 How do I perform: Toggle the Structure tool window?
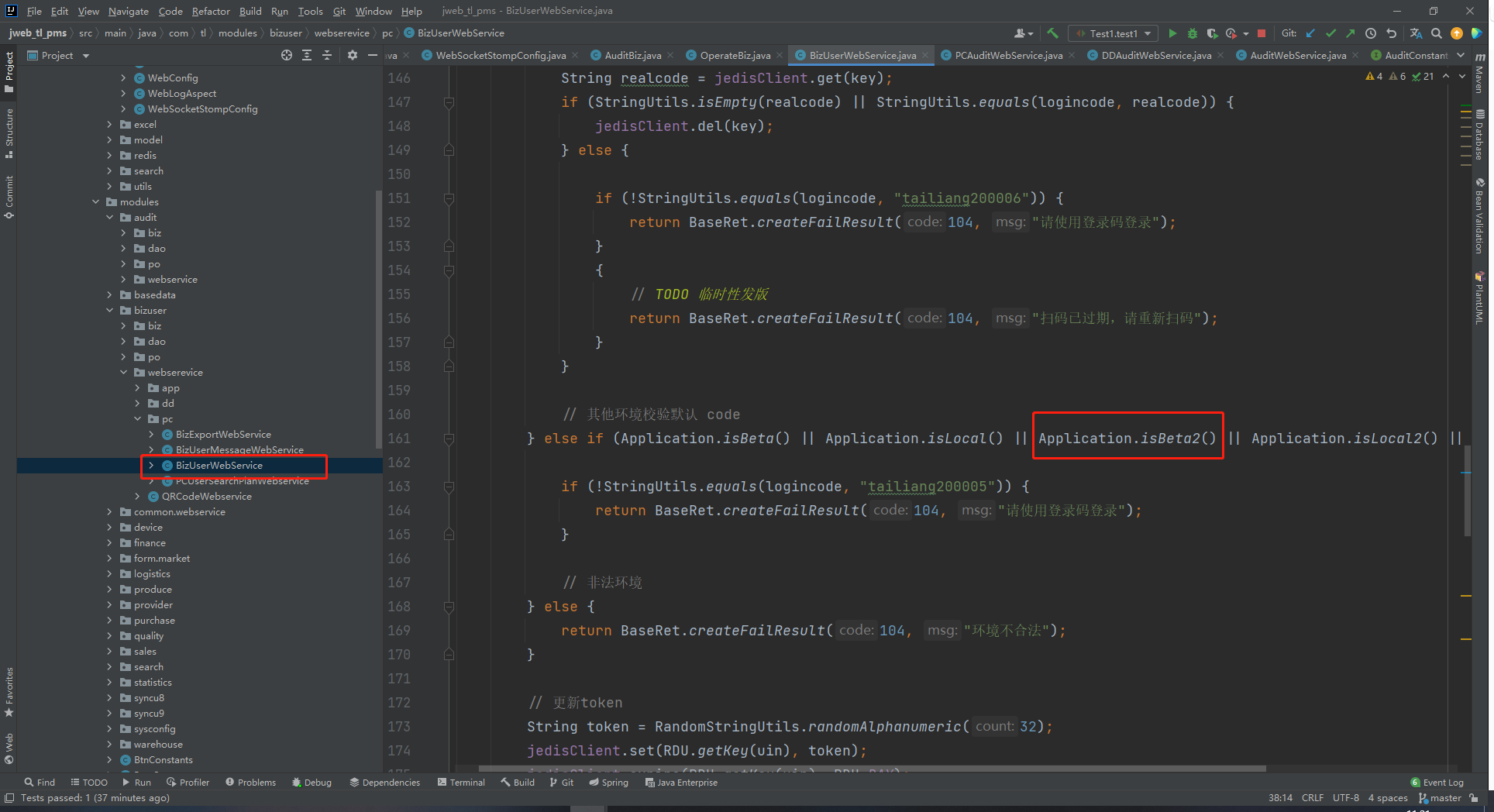tap(9, 132)
